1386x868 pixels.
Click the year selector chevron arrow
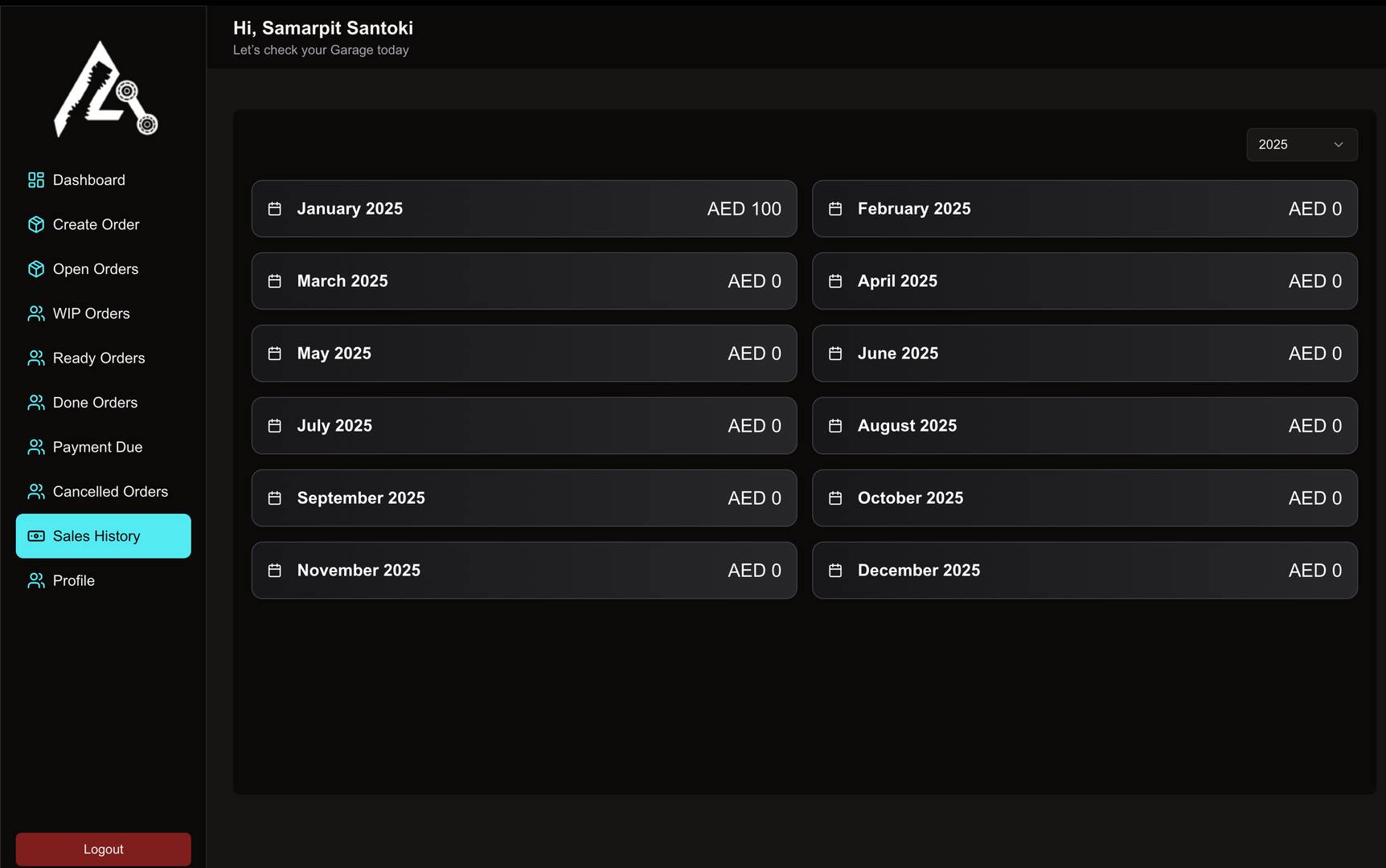click(1339, 145)
